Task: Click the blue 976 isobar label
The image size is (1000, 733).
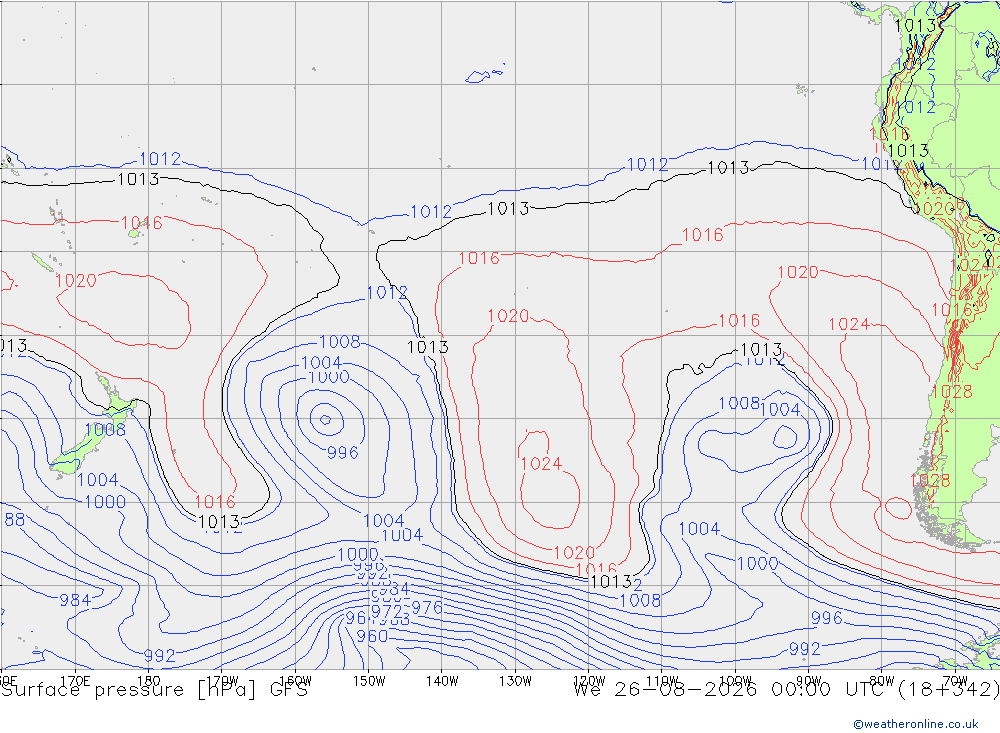Action: tap(427, 607)
